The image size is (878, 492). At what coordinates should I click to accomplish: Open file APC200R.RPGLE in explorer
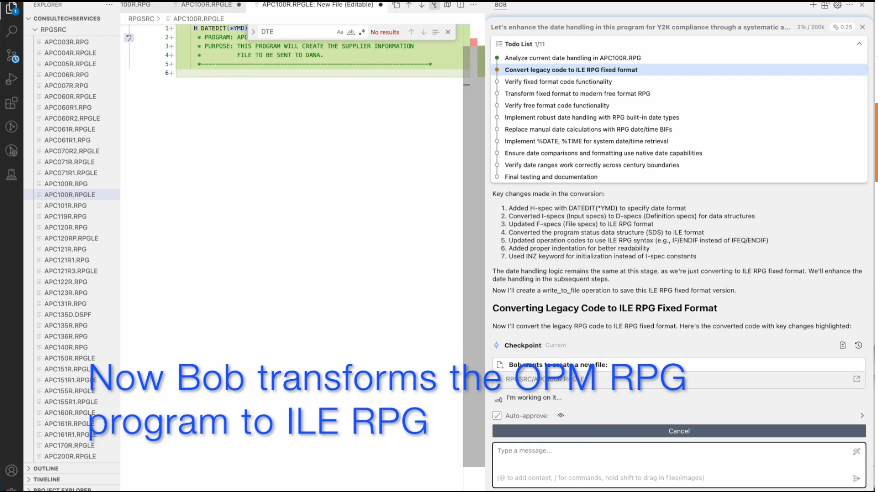coord(70,456)
